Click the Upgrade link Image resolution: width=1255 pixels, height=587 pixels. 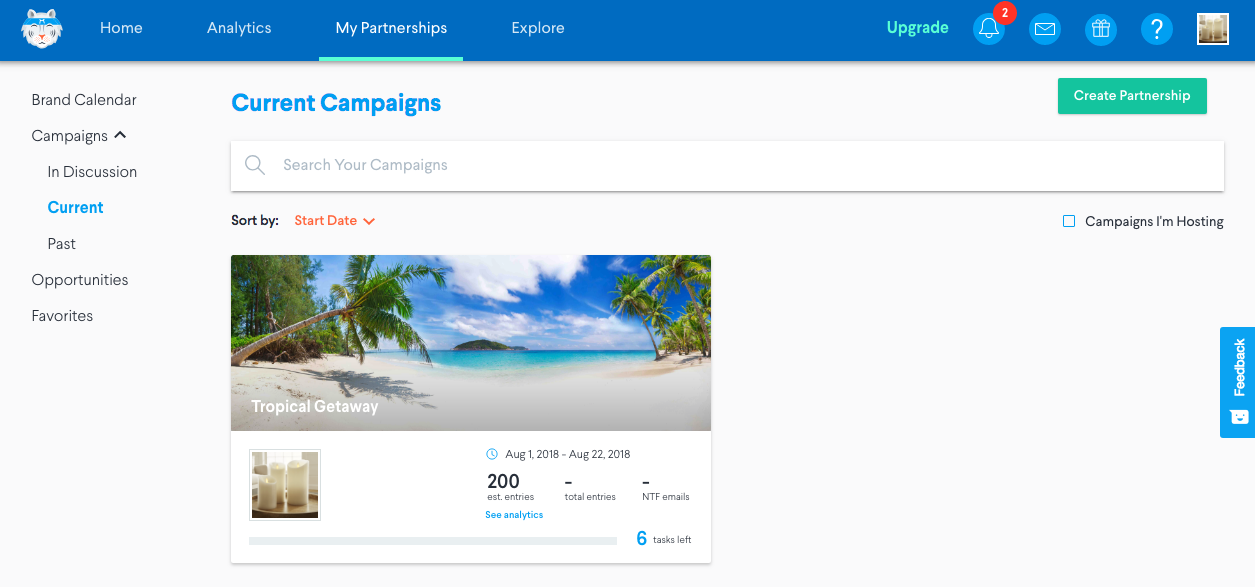click(917, 28)
